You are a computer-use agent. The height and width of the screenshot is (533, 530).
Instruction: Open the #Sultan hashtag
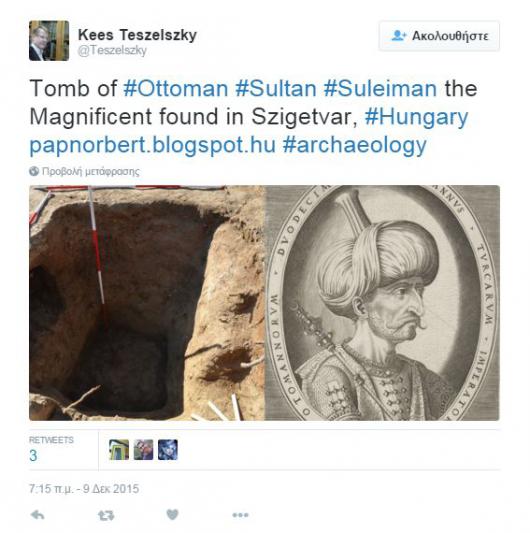(x=276, y=89)
